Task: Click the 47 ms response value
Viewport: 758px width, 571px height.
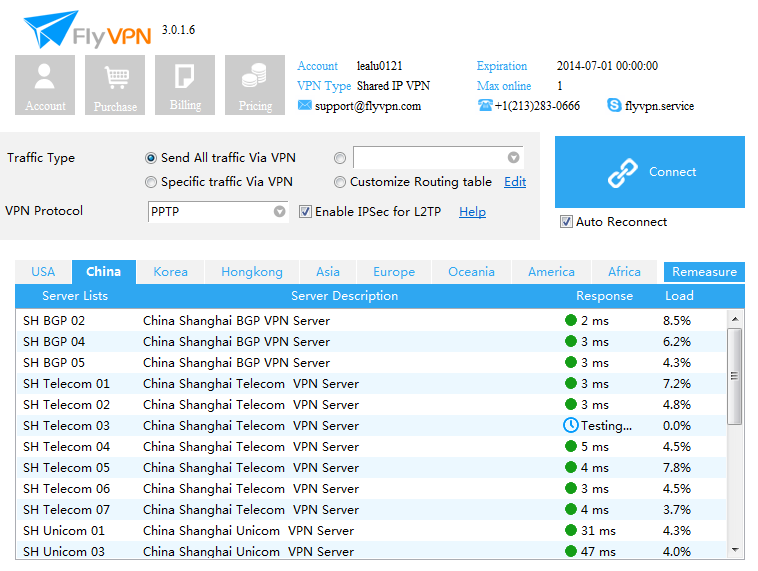Action: 598,551
